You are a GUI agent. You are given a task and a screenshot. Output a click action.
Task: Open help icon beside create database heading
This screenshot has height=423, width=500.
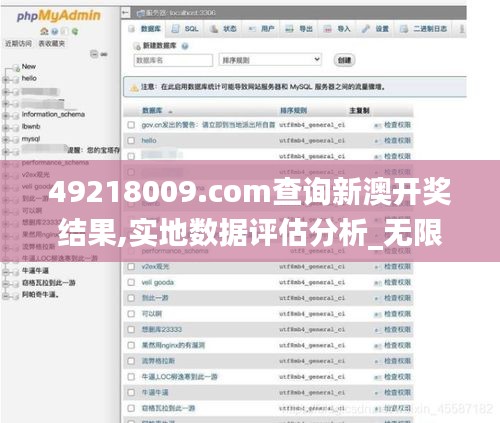pyautogui.click(x=185, y=46)
